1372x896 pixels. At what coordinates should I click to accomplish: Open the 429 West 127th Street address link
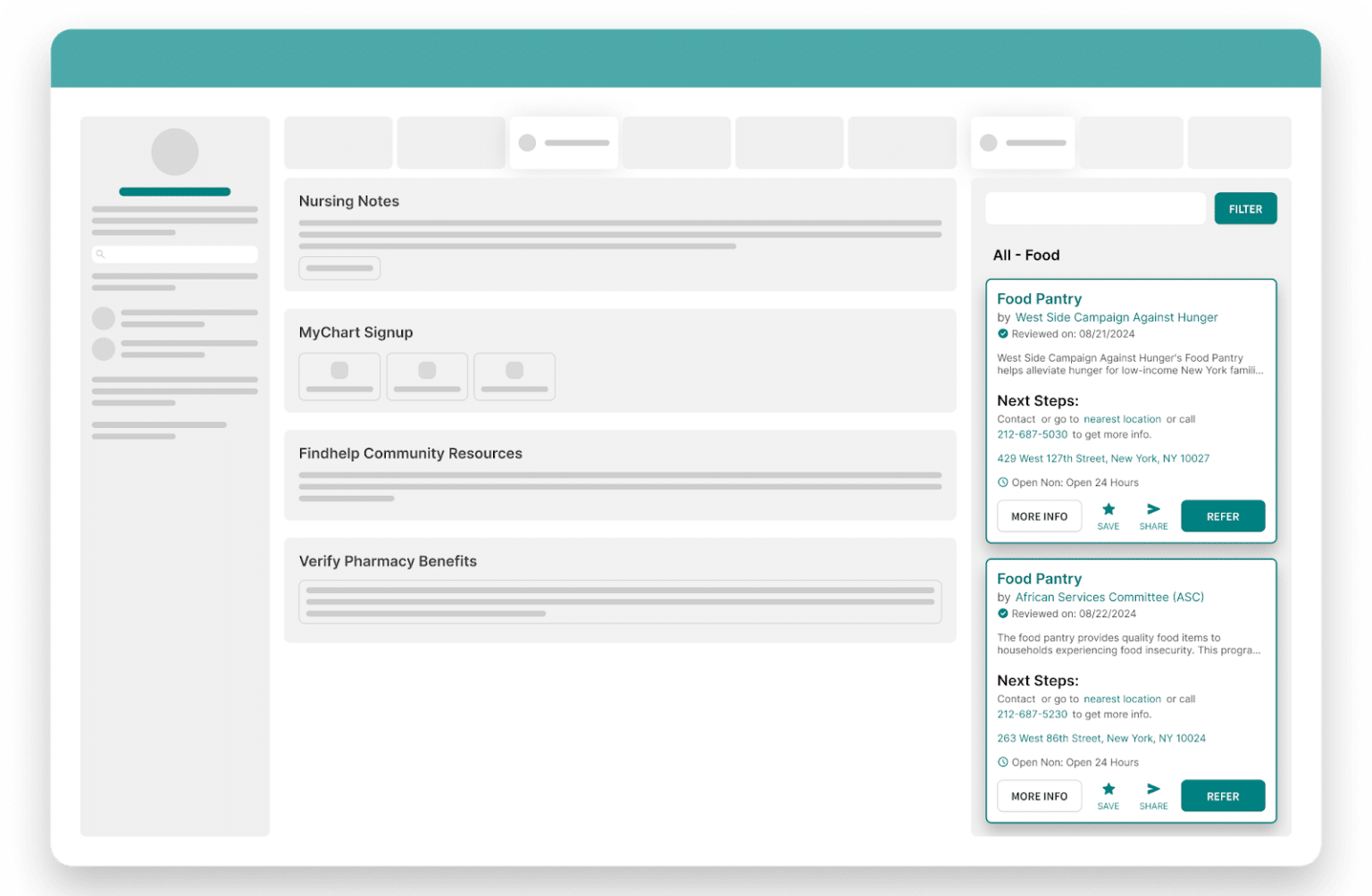[1103, 458]
